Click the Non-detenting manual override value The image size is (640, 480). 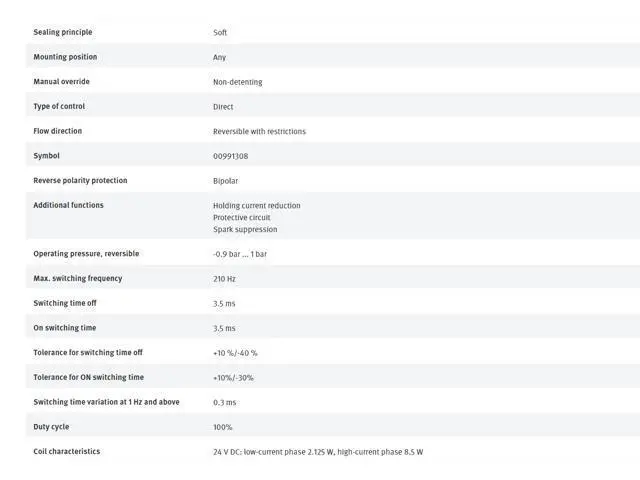237,82
